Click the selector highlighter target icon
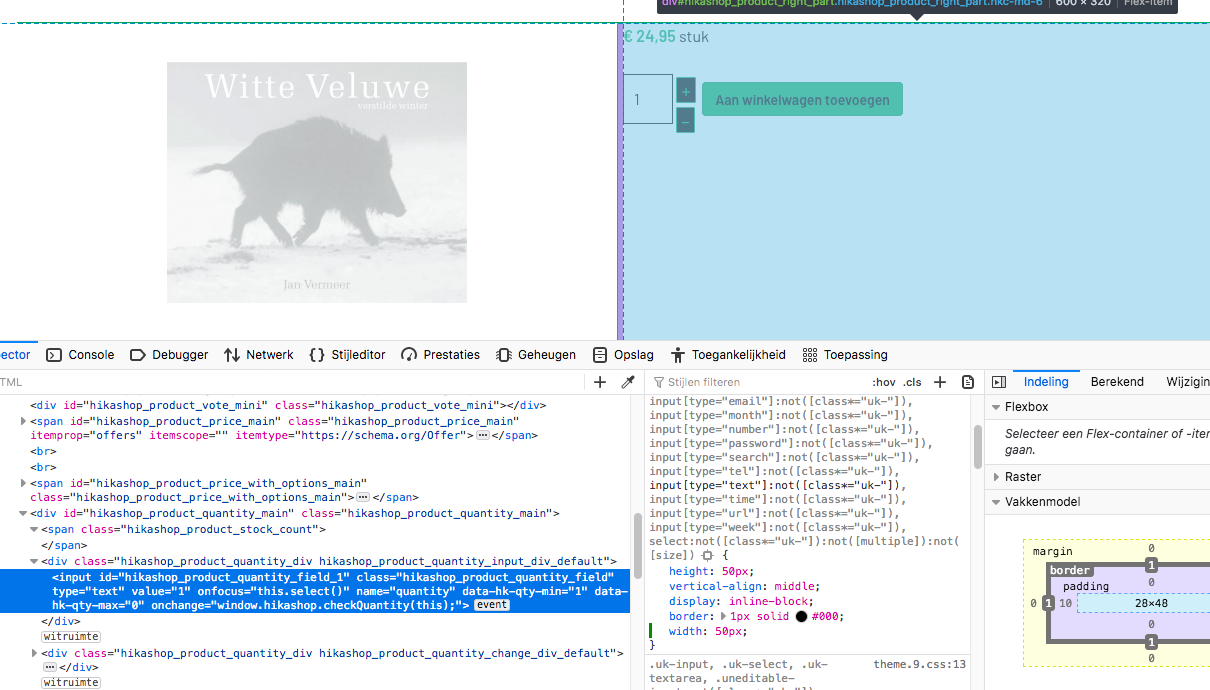The width and height of the screenshot is (1210, 690). [708, 555]
